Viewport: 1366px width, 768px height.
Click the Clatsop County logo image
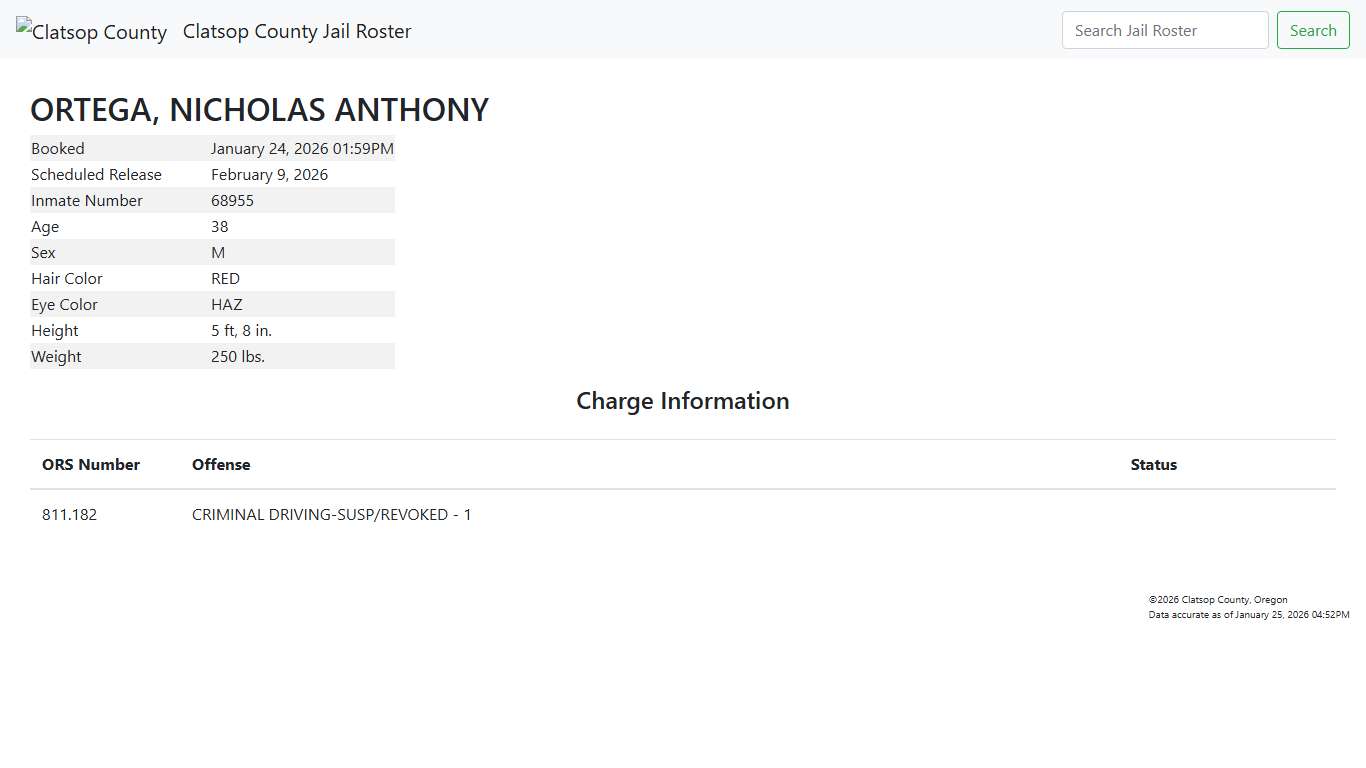click(x=91, y=32)
